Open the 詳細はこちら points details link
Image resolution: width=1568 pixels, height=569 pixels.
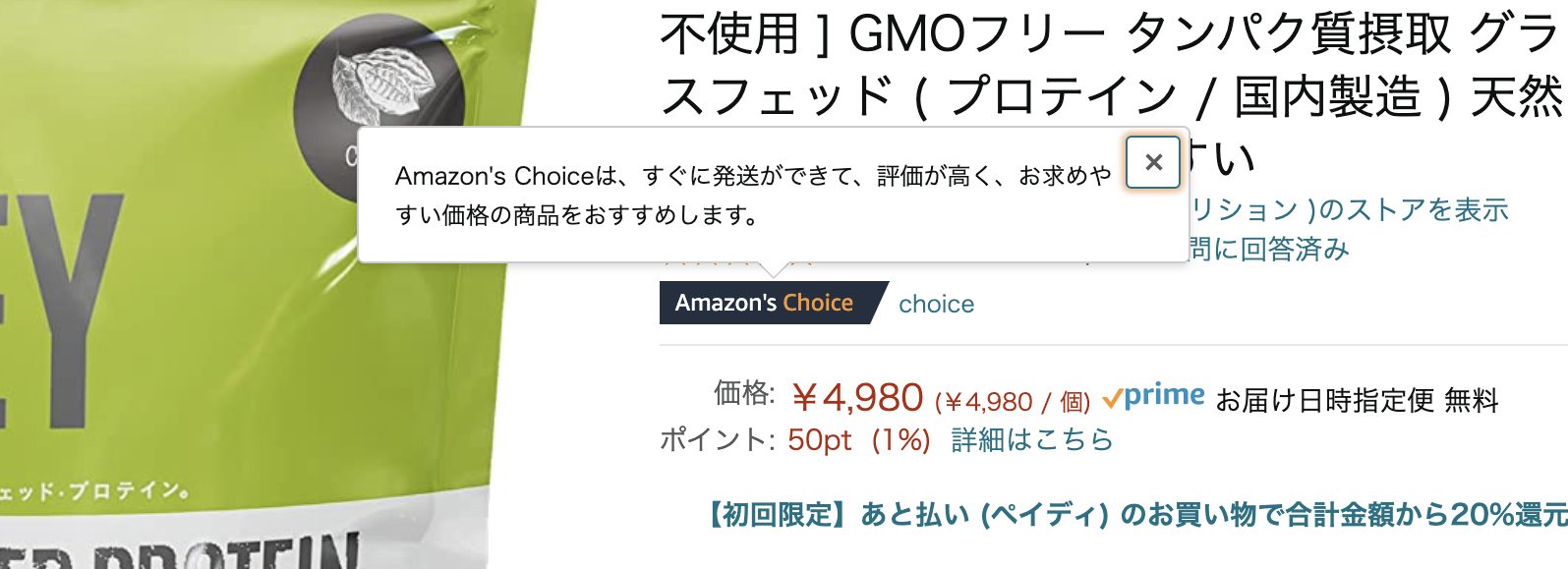coord(1031,439)
